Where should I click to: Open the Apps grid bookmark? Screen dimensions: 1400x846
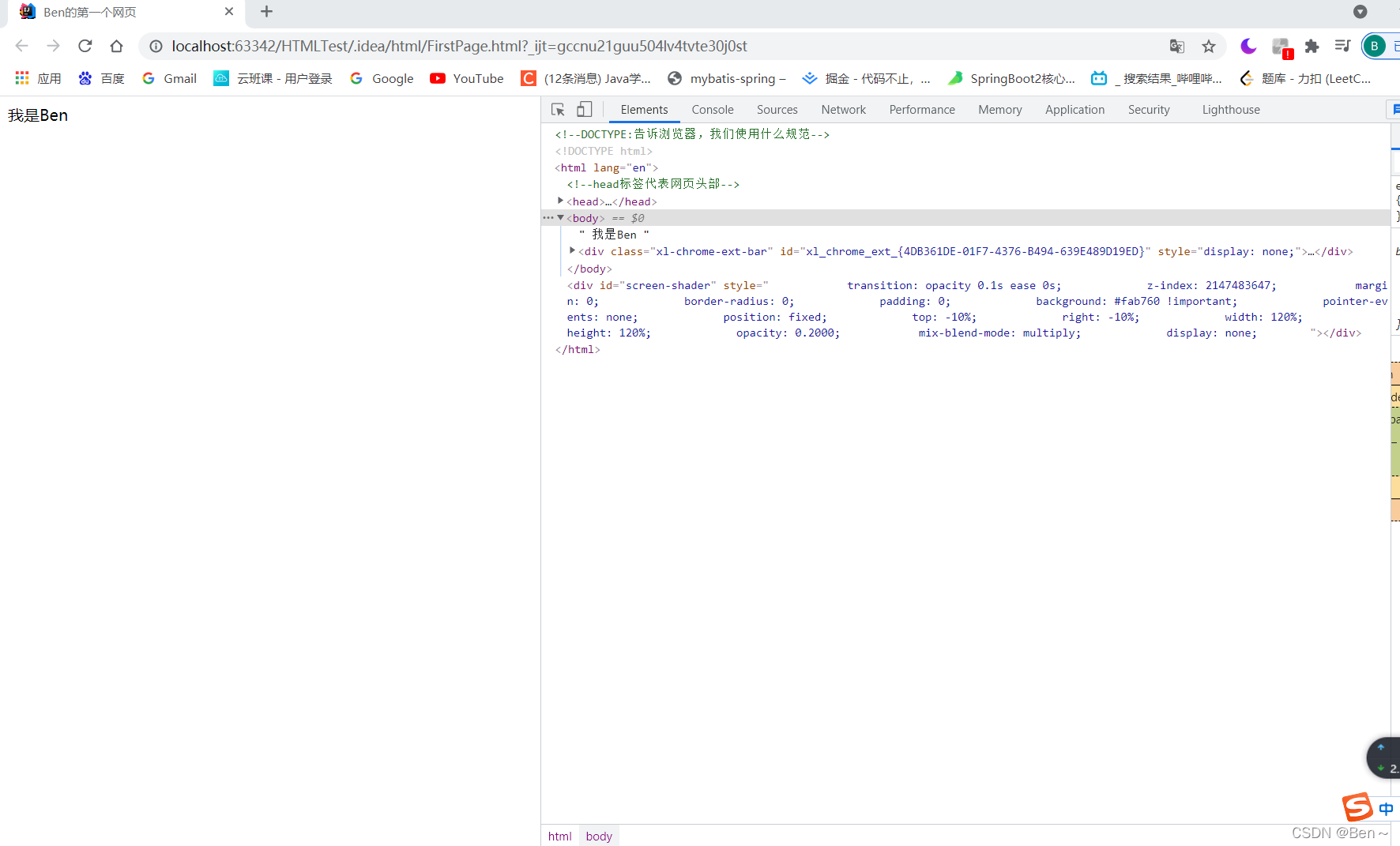(37, 78)
